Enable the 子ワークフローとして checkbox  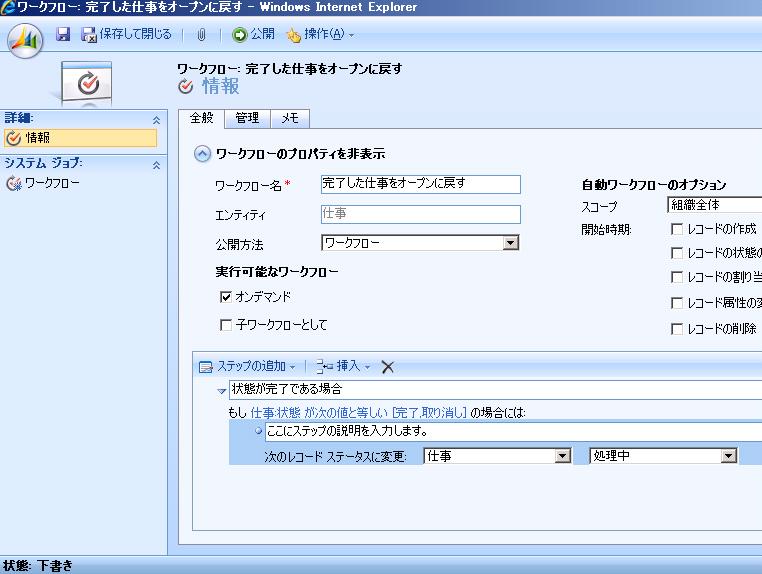226,325
